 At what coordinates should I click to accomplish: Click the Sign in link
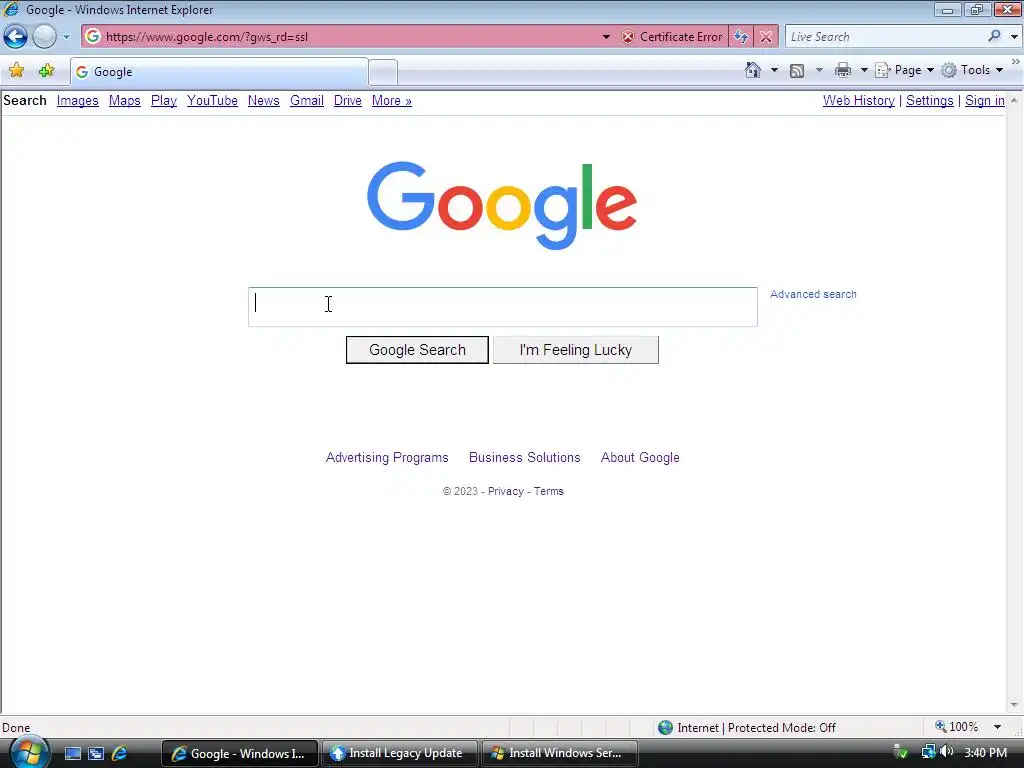click(x=985, y=101)
